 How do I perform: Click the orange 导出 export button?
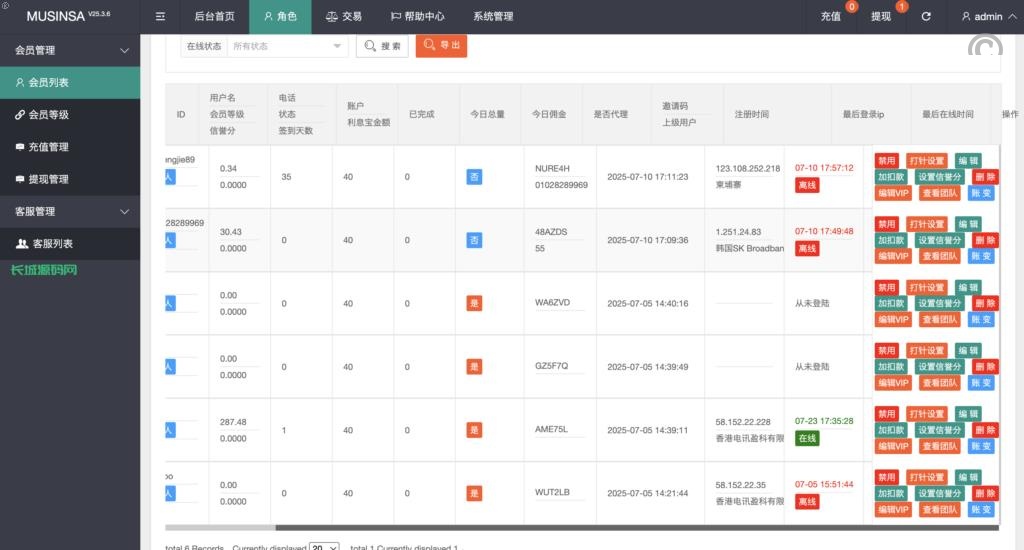tap(441, 46)
